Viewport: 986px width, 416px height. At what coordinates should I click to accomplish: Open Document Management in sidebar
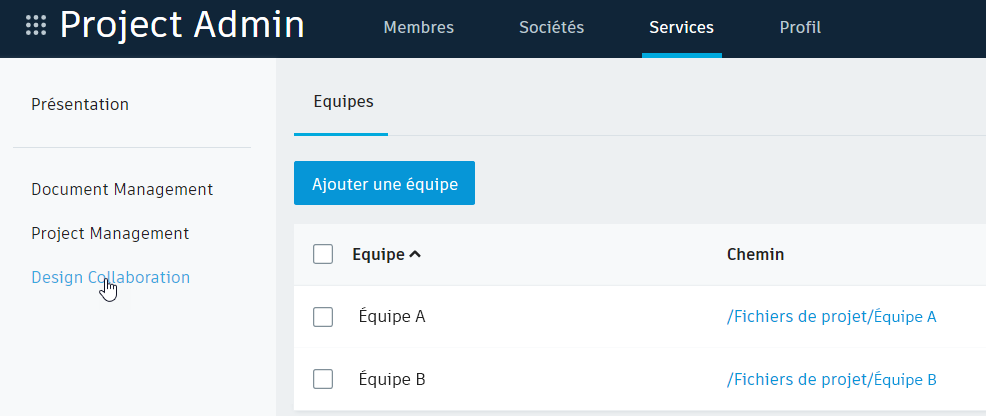pyautogui.click(x=122, y=189)
